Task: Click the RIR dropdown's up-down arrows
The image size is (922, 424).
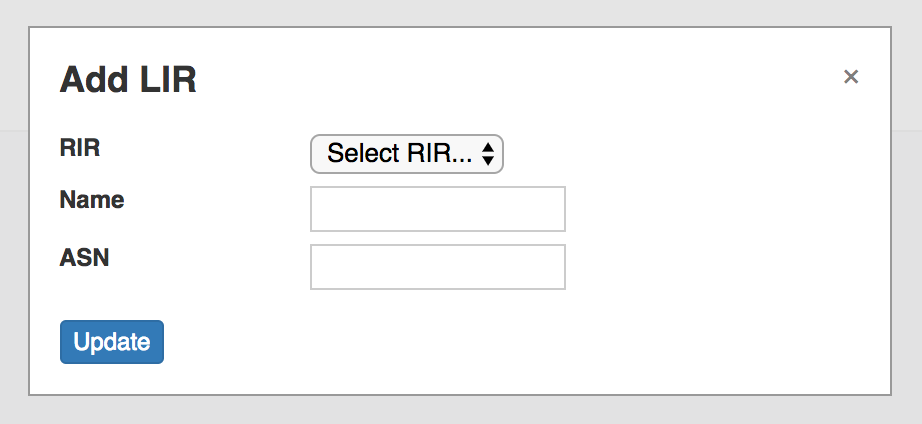Action: pos(488,154)
